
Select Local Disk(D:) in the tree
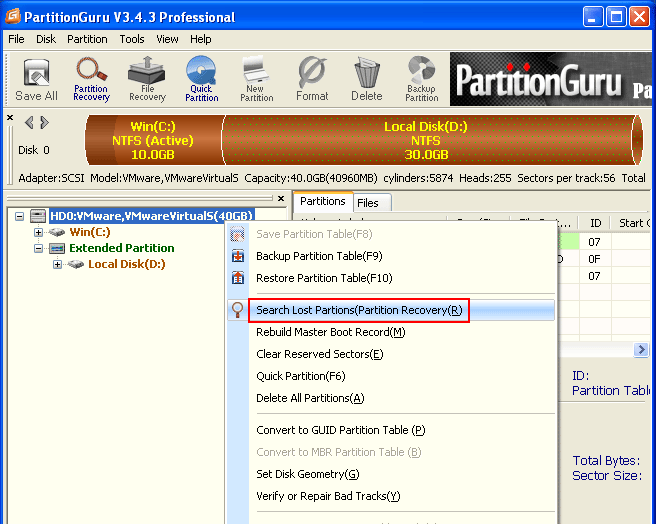click(126, 264)
